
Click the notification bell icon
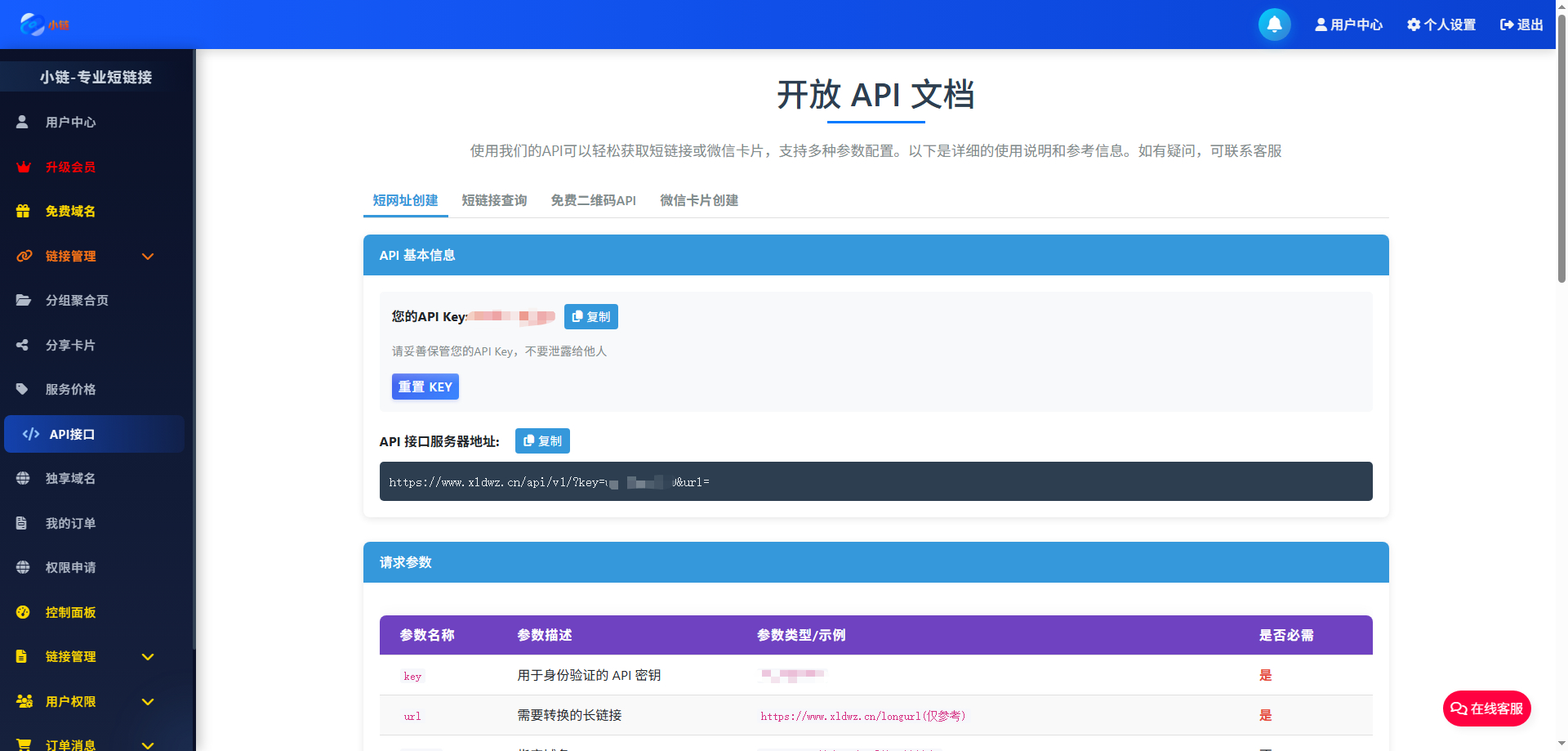pyautogui.click(x=1274, y=25)
